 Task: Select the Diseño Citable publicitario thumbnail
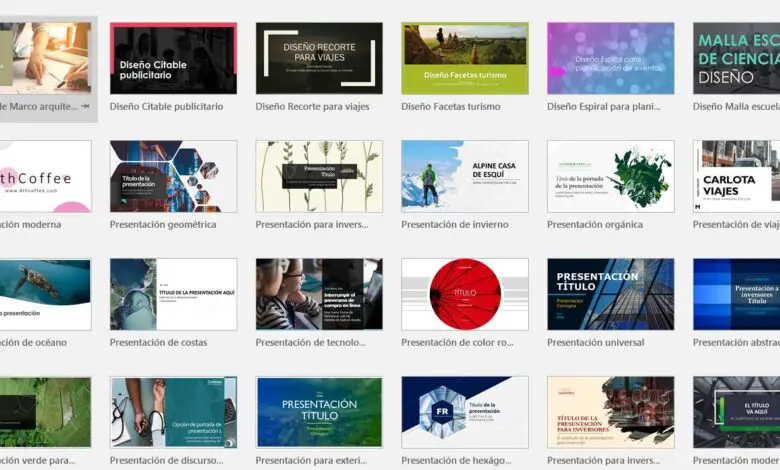pyautogui.click(x=173, y=58)
